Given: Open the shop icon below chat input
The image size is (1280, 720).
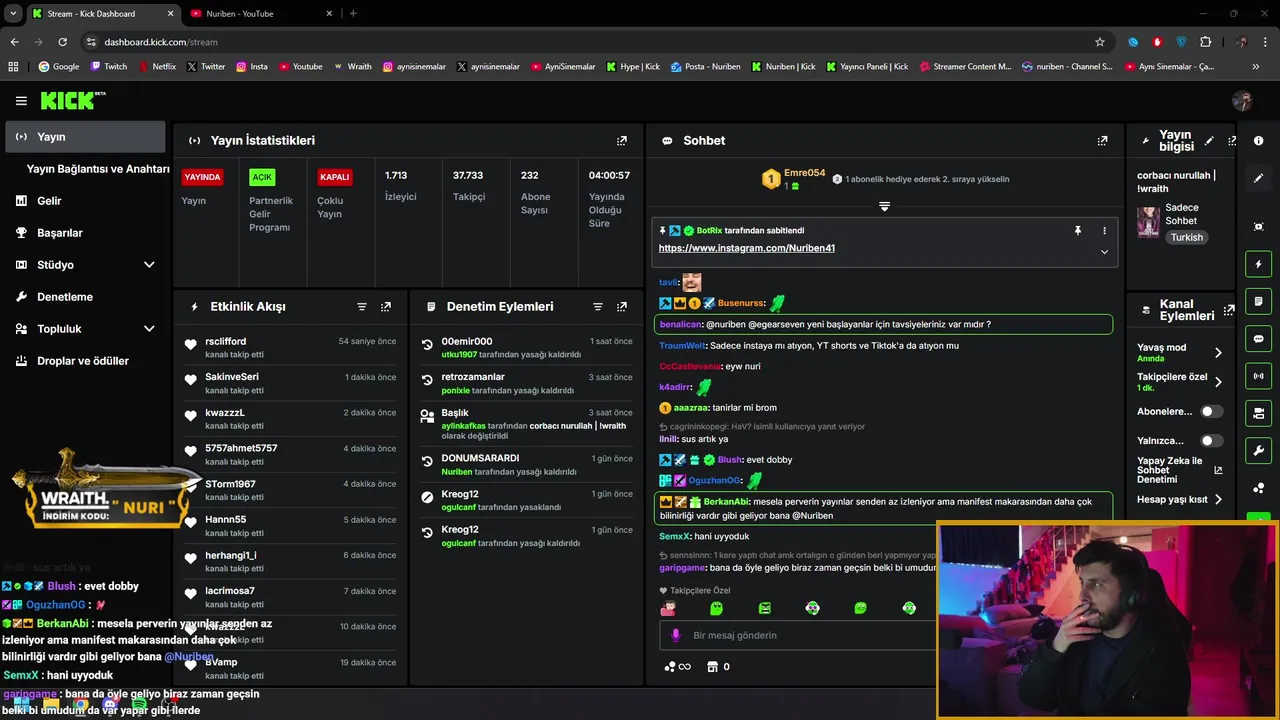Looking at the screenshot, I should [x=713, y=667].
